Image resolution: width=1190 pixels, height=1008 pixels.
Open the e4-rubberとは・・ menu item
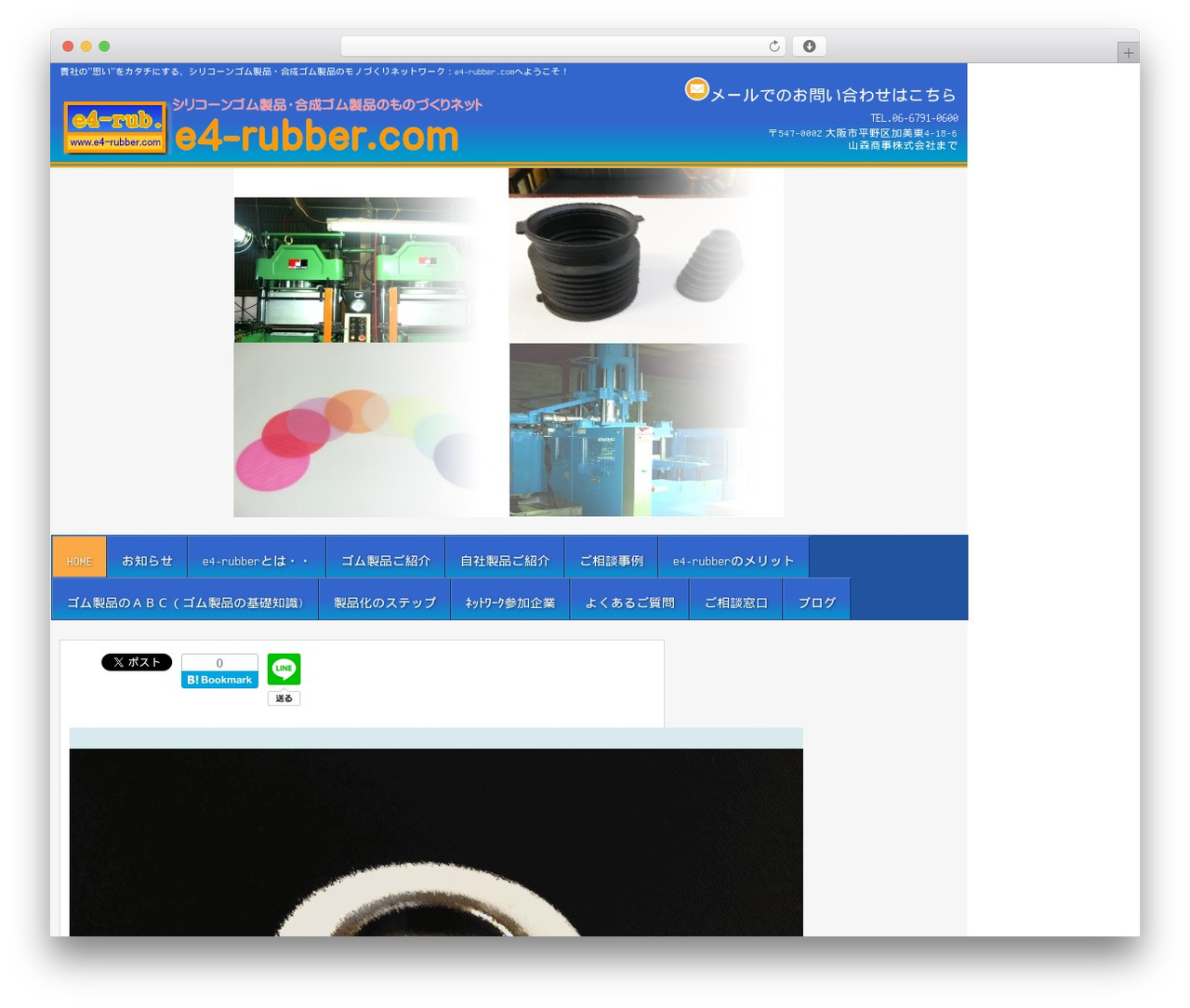(257, 557)
